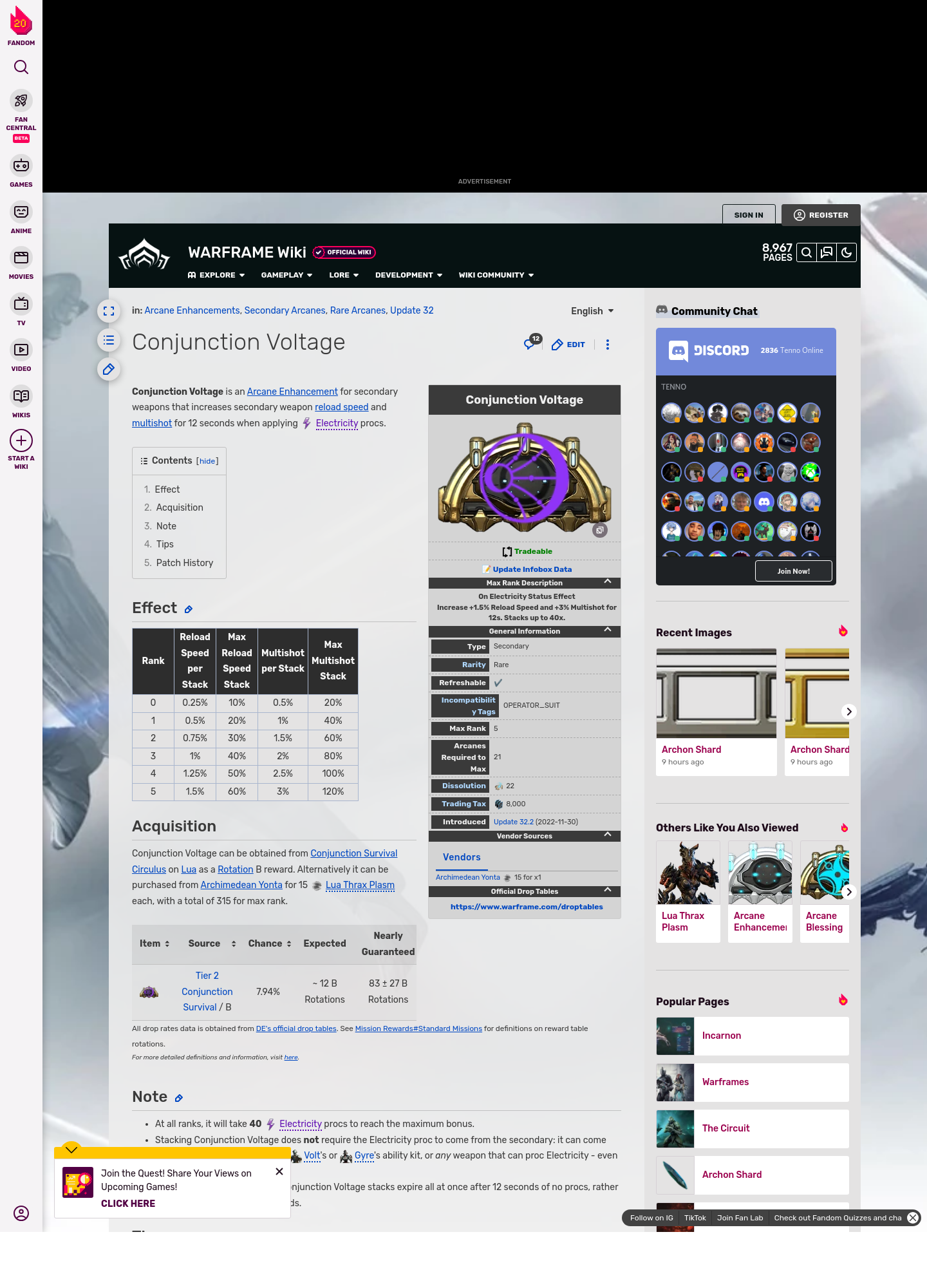Edit the Note section pencil icon
Screen dimensions: 927x1288
[179, 1098]
